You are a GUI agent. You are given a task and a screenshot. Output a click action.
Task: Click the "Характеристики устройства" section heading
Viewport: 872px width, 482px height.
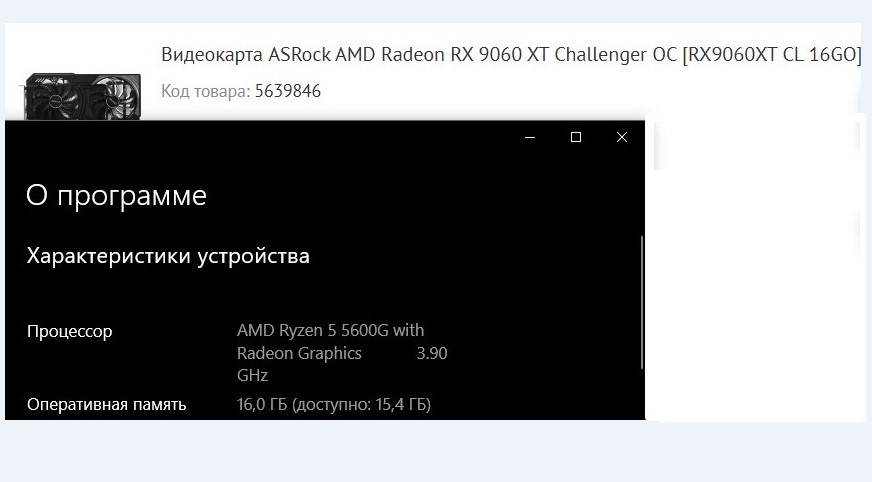point(168,256)
